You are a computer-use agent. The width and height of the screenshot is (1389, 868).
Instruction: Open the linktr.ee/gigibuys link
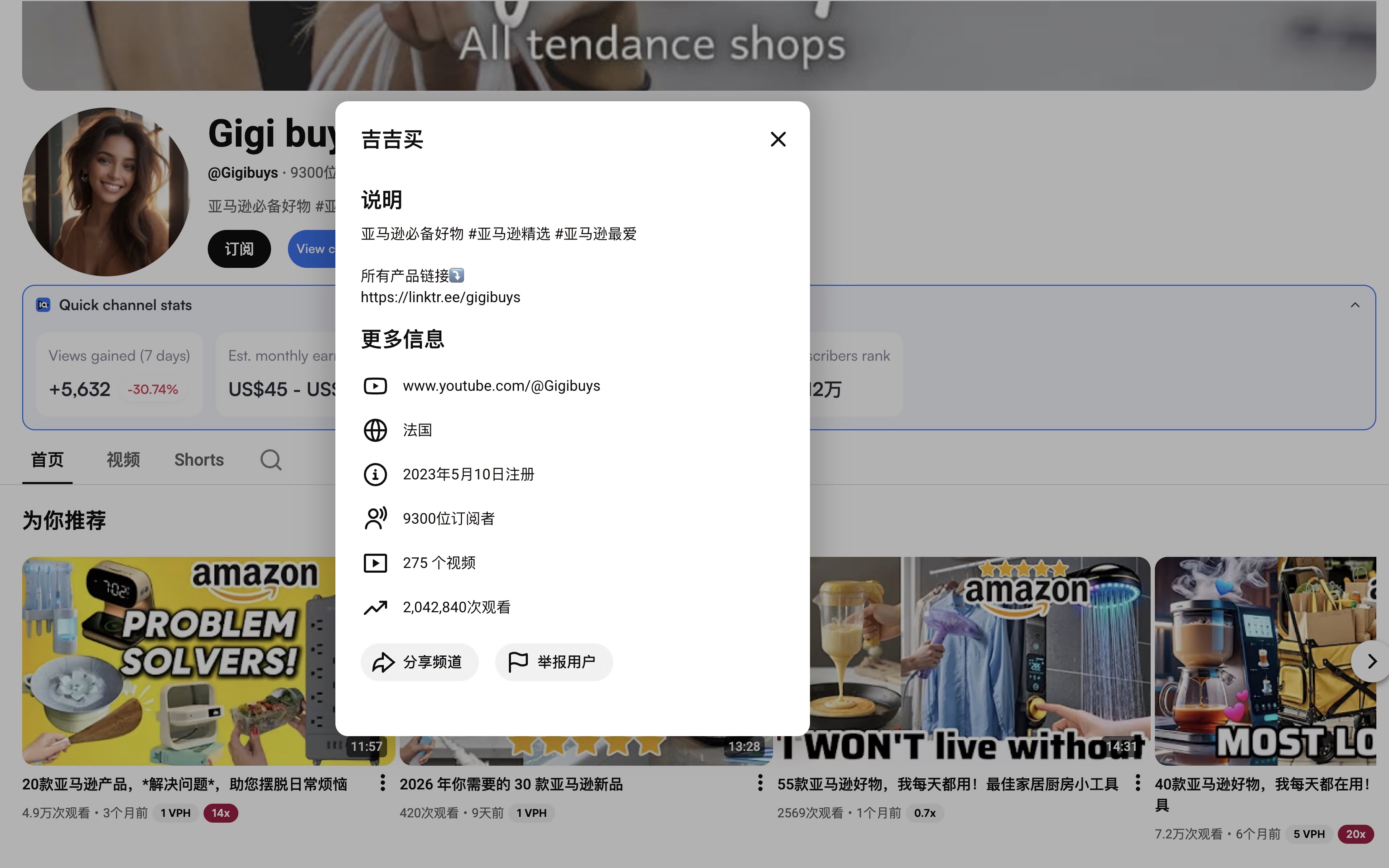(440, 297)
